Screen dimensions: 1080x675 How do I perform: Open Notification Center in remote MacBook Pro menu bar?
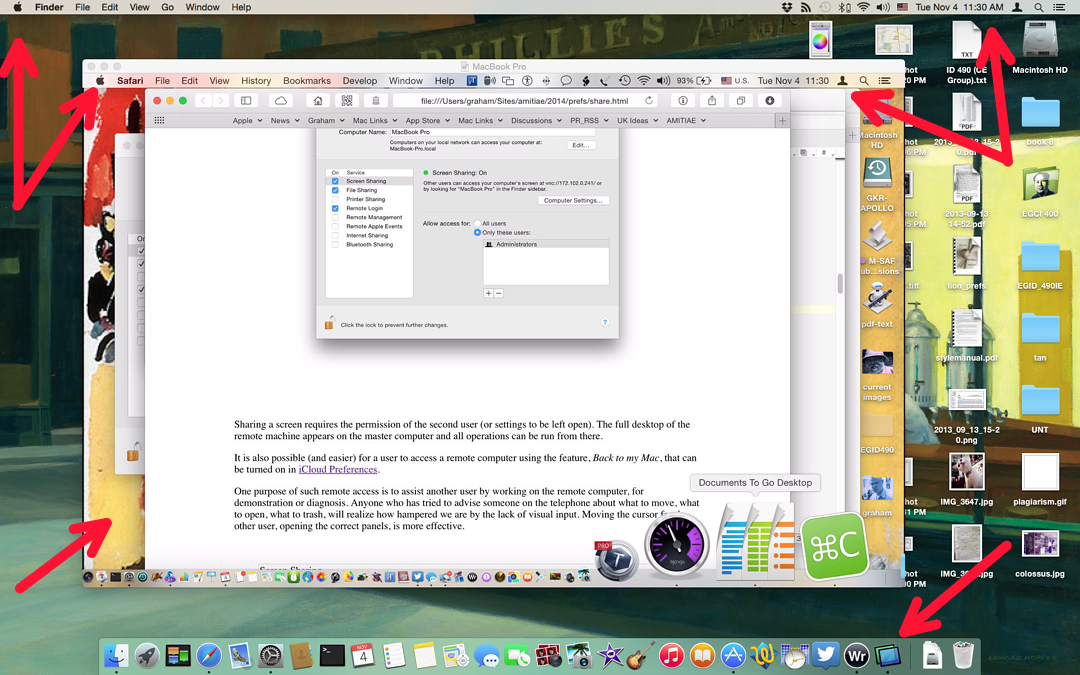coord(884,81)
